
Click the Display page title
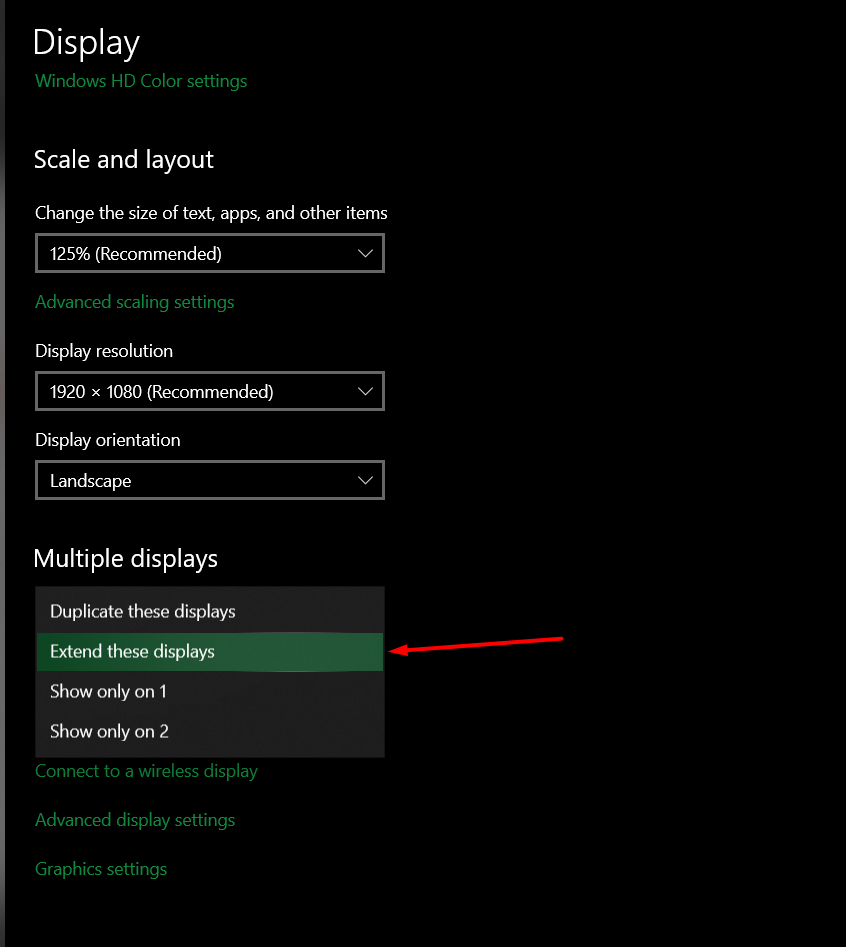pos(86,43)
